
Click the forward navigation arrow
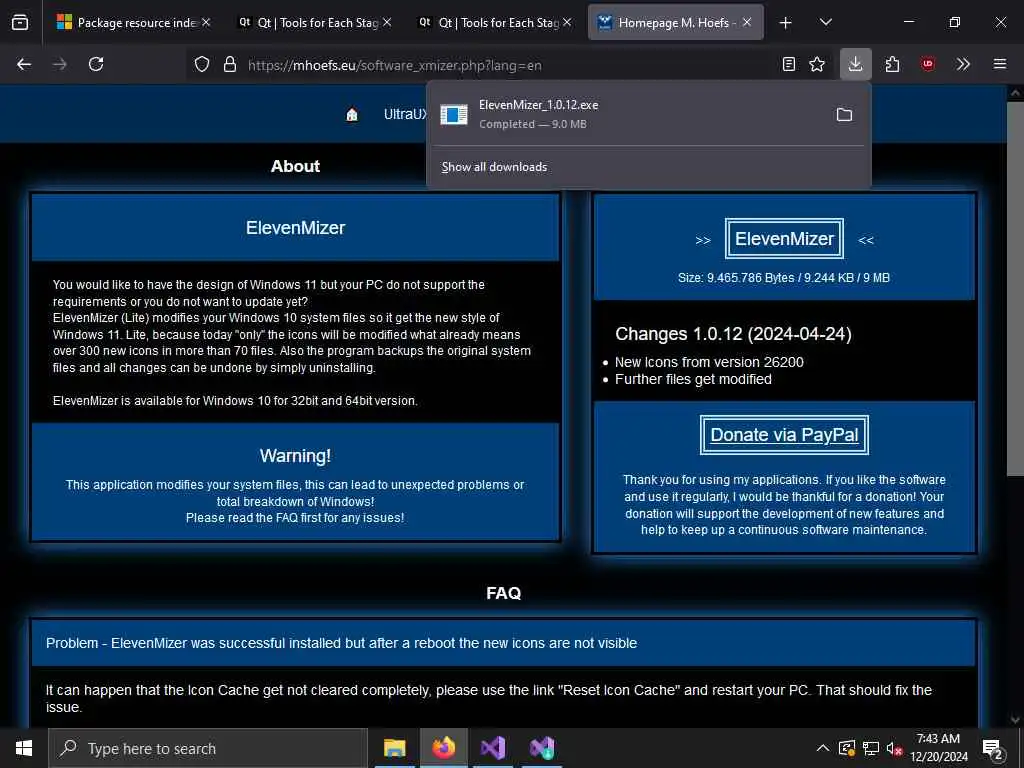[59, 64]
